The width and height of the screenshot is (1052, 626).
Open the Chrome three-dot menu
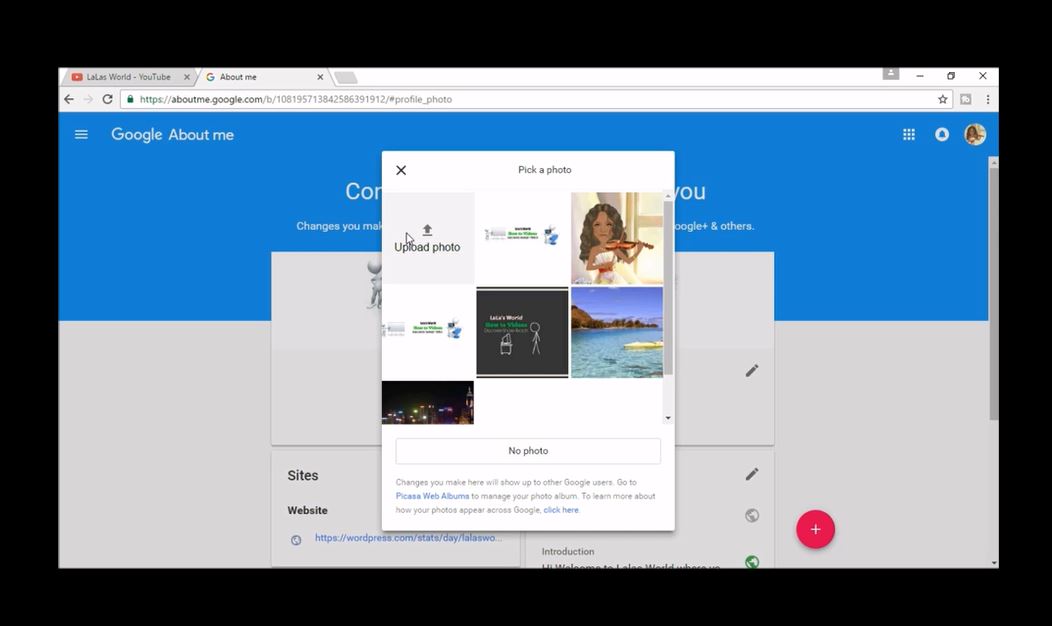[988, 99]
